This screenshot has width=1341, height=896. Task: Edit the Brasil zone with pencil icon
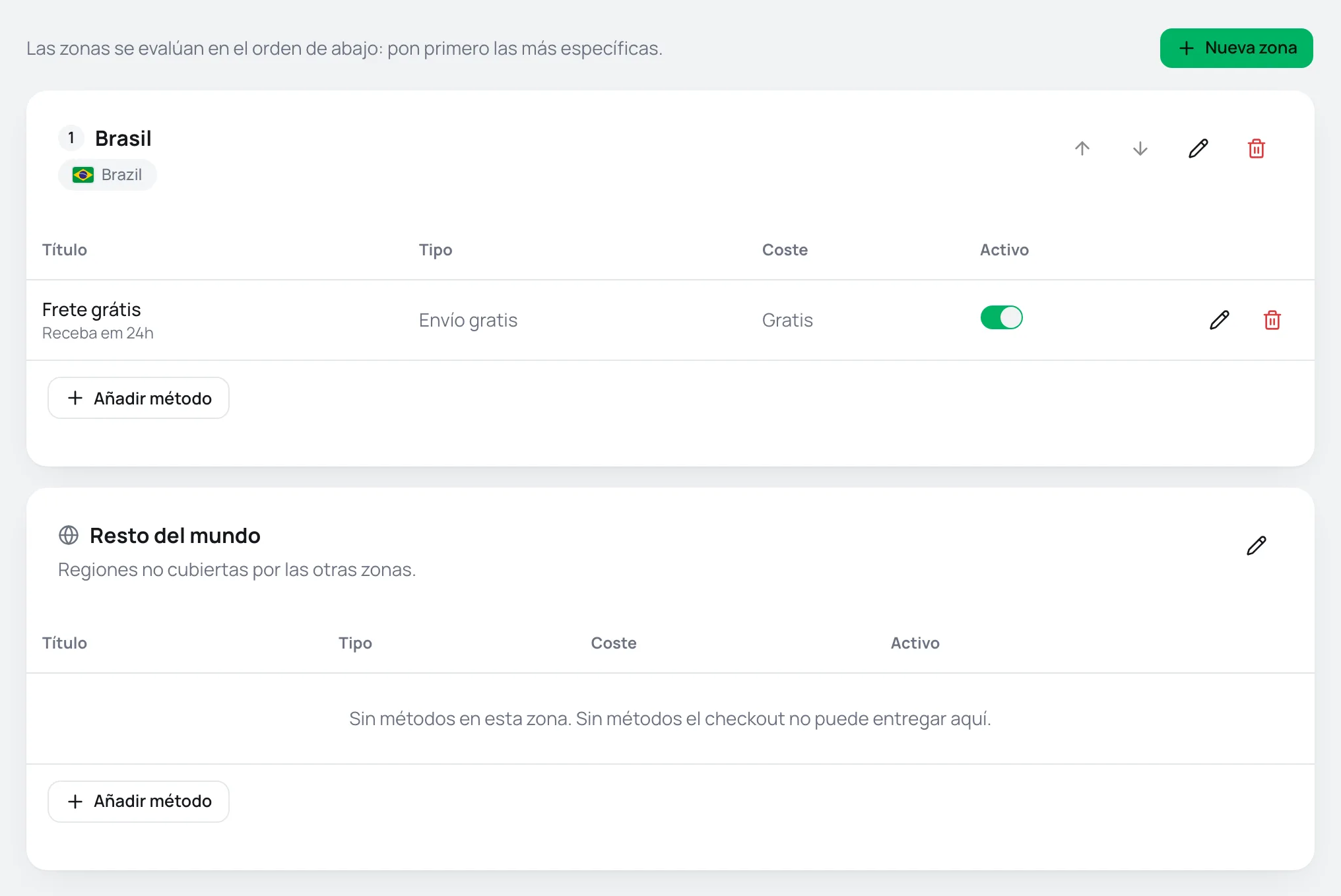point(1198,148)
